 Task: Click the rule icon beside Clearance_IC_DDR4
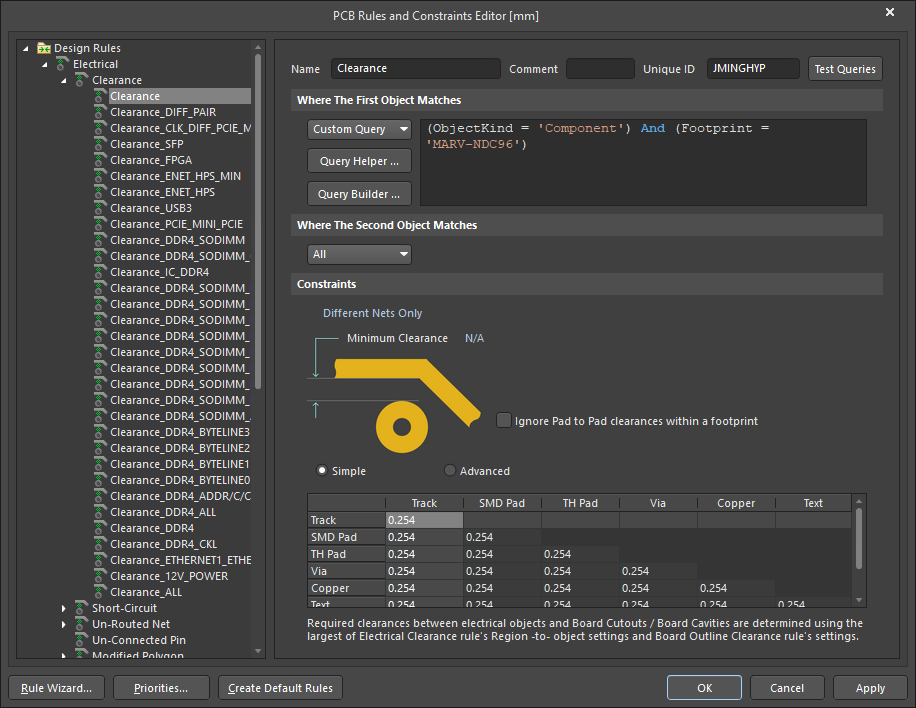pos(100,272)
